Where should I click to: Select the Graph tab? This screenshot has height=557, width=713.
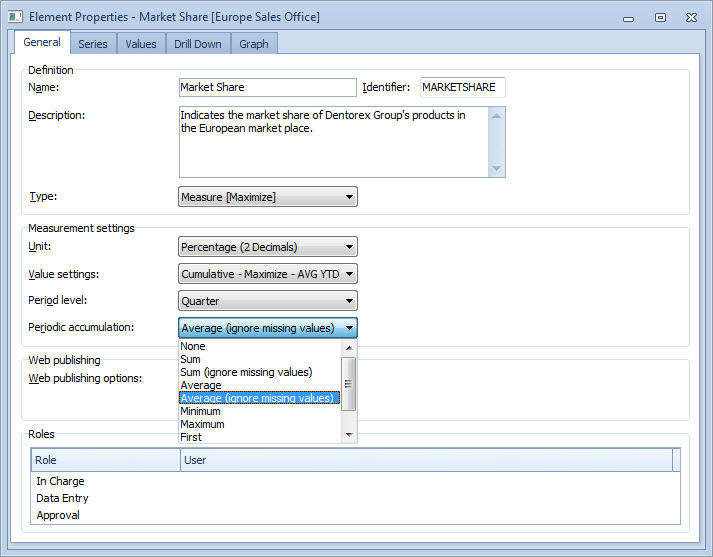click(x=253, y=44)
